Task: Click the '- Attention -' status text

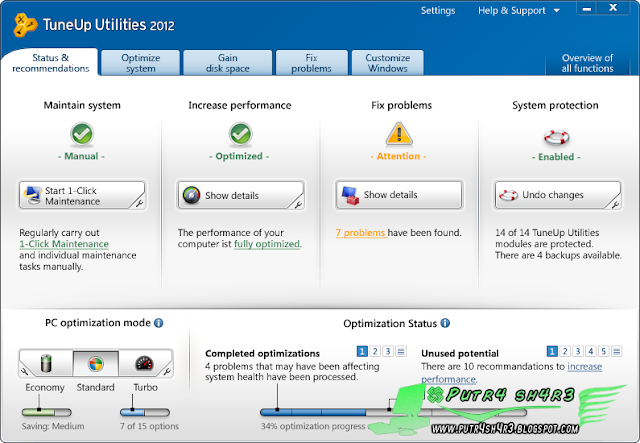Action: click(398, 156)
